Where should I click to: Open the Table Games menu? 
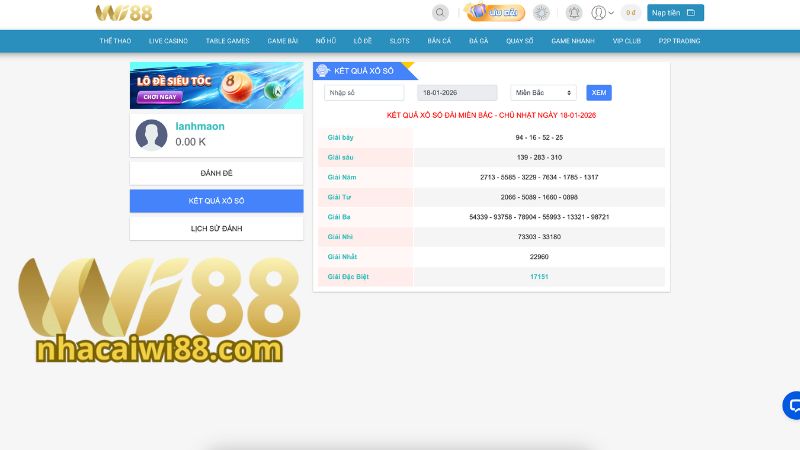click(228, 41)
